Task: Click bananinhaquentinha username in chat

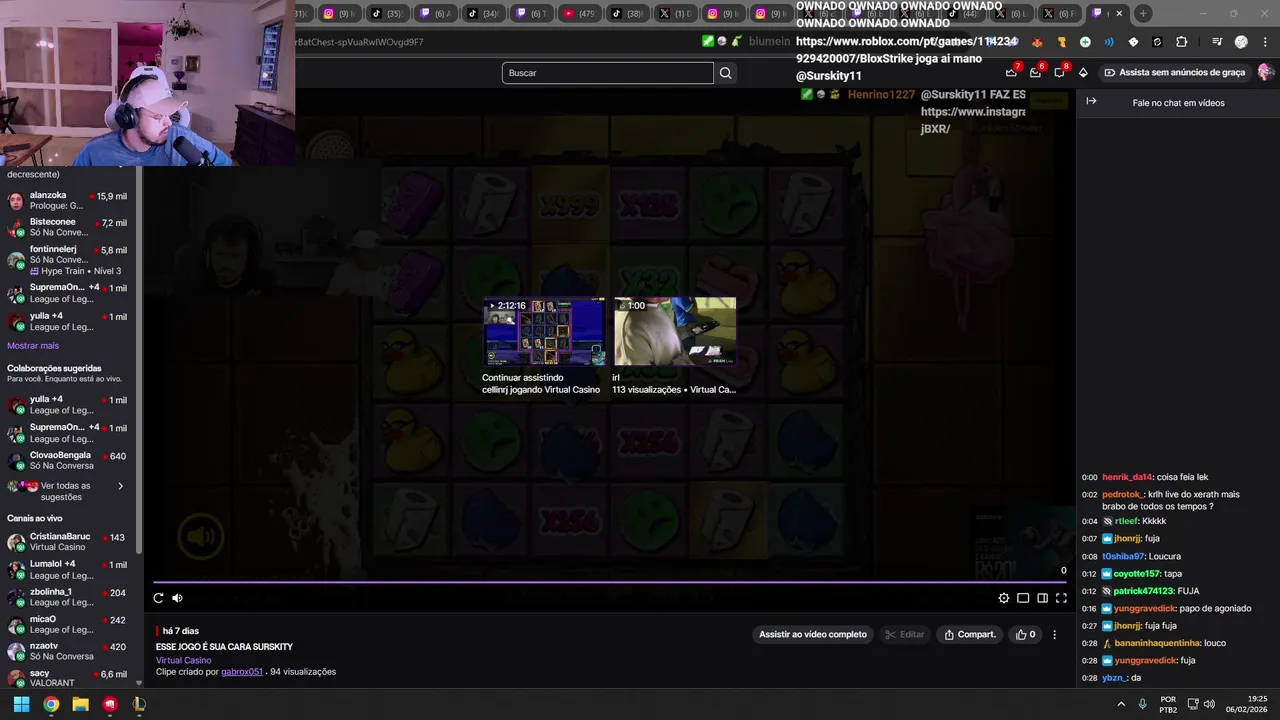Action: tap(1156, 643)
